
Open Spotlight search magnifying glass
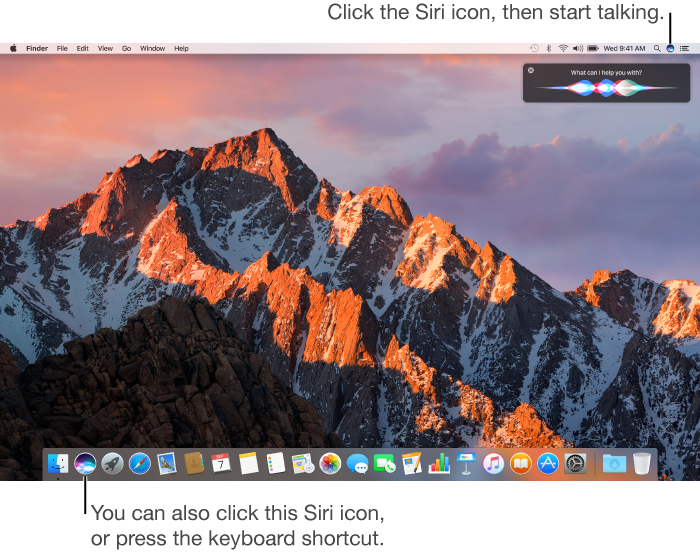point(657,48)
